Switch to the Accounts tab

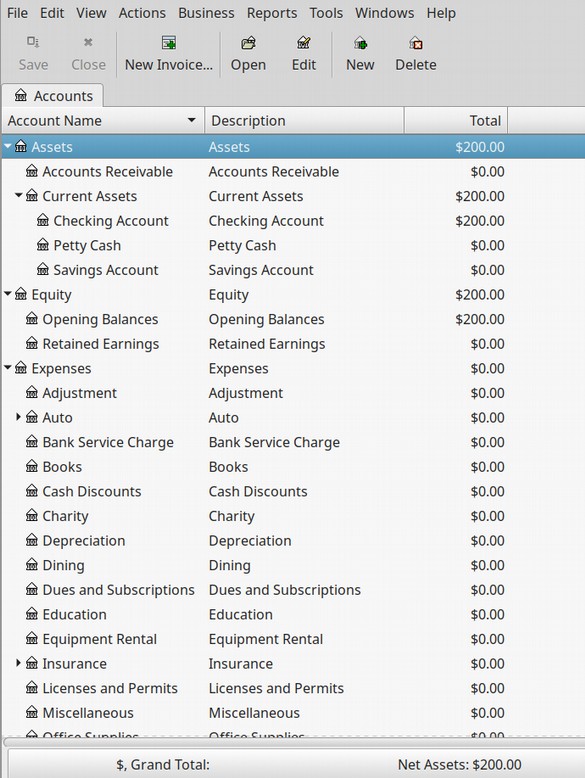point(54,96)
